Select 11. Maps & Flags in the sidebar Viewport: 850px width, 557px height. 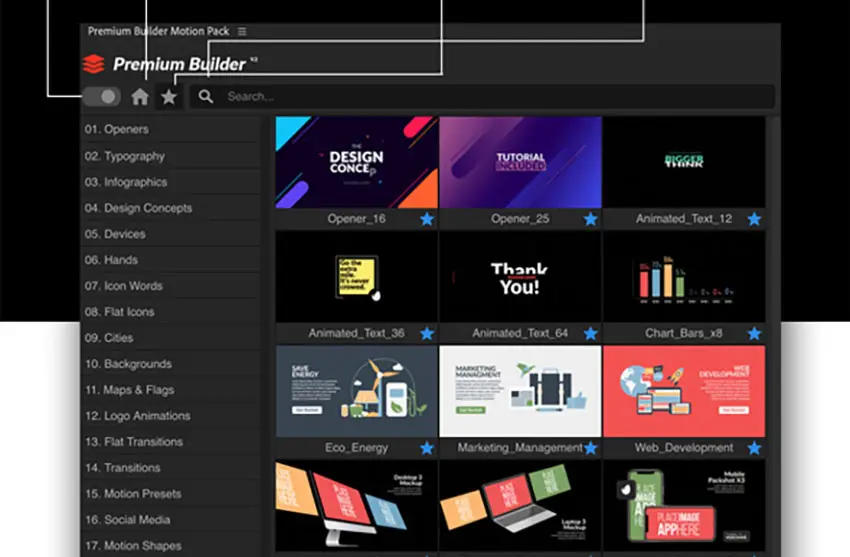(170, 390)
